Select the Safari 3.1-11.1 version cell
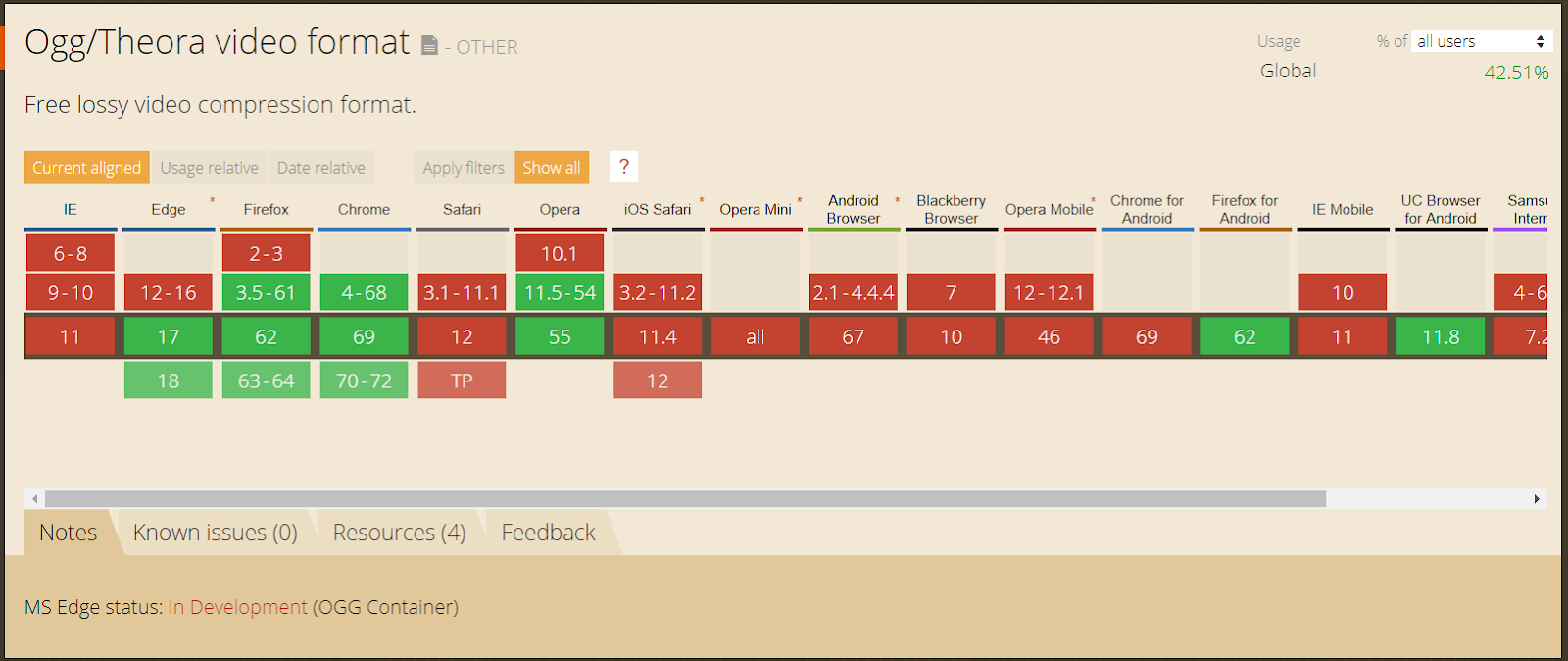Viewport: 1568px width, 661px height. click(x=462, y=292)
